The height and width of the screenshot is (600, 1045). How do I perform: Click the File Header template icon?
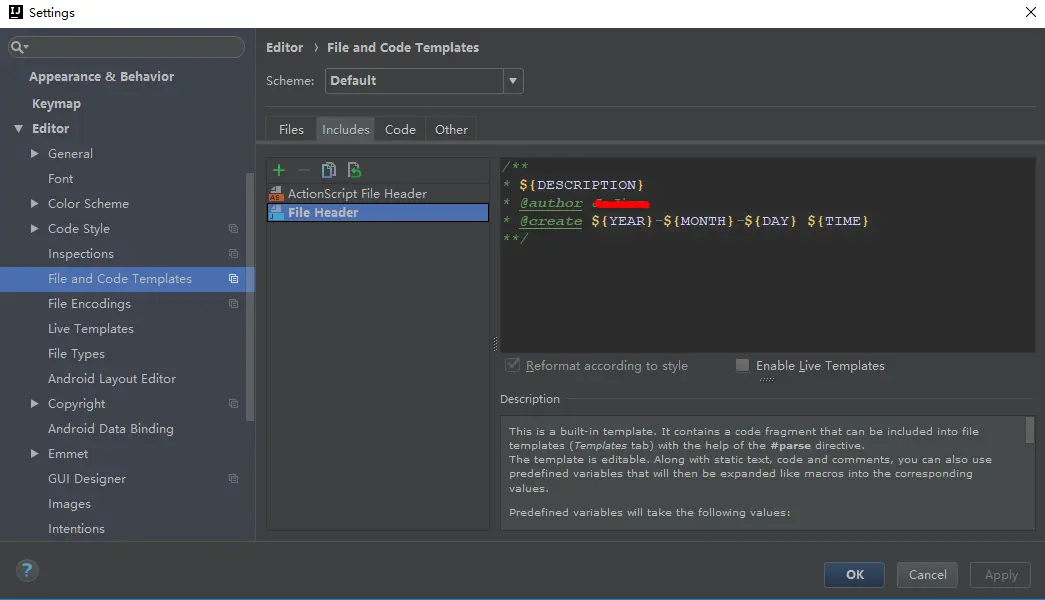[276, 212]
